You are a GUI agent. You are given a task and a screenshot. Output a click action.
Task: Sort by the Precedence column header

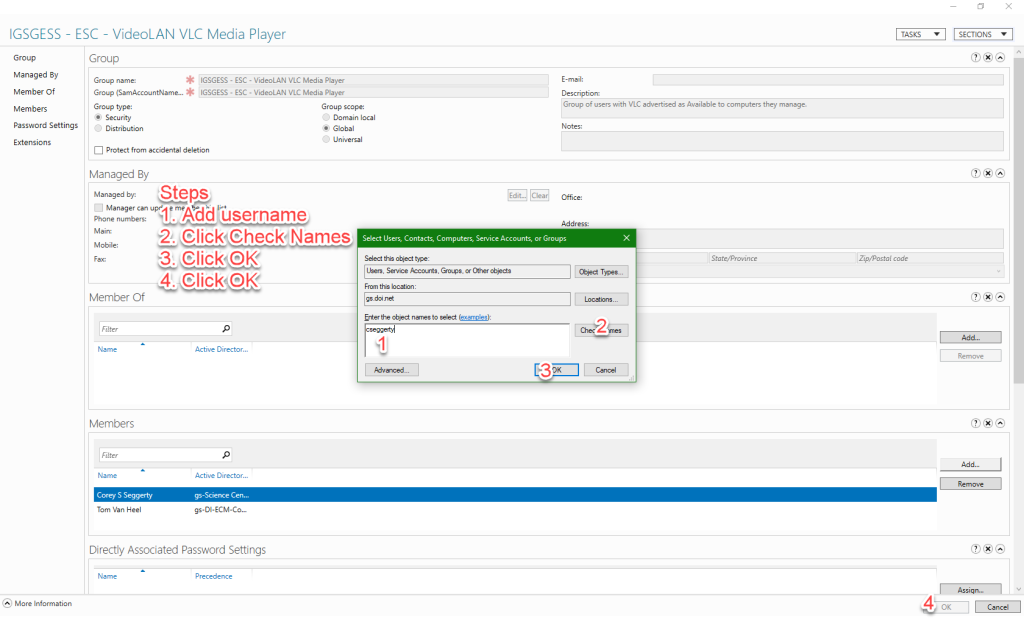pos(214,576)
